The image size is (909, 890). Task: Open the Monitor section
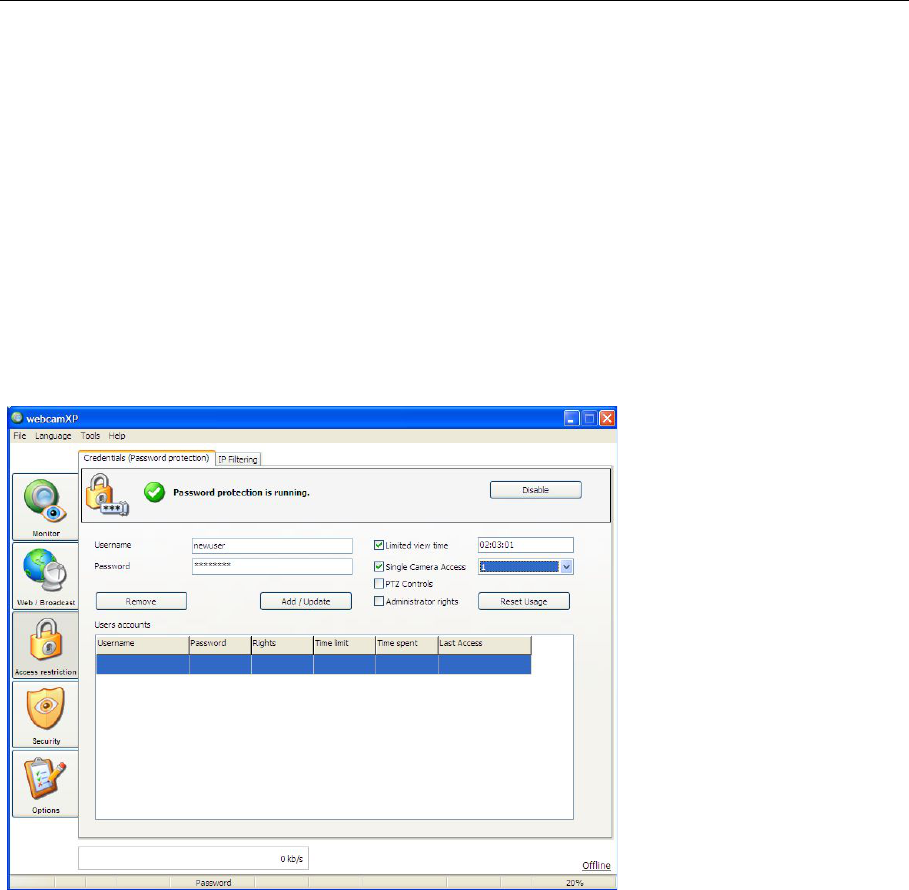[45, 507]
